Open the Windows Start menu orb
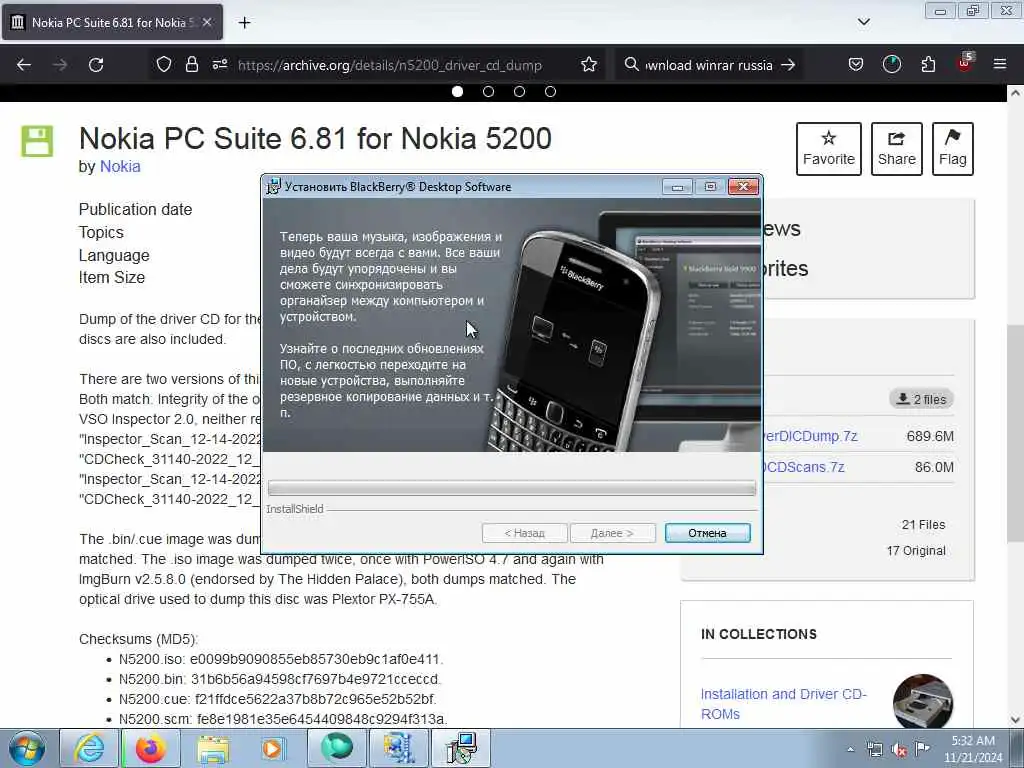 click(27, 748)
